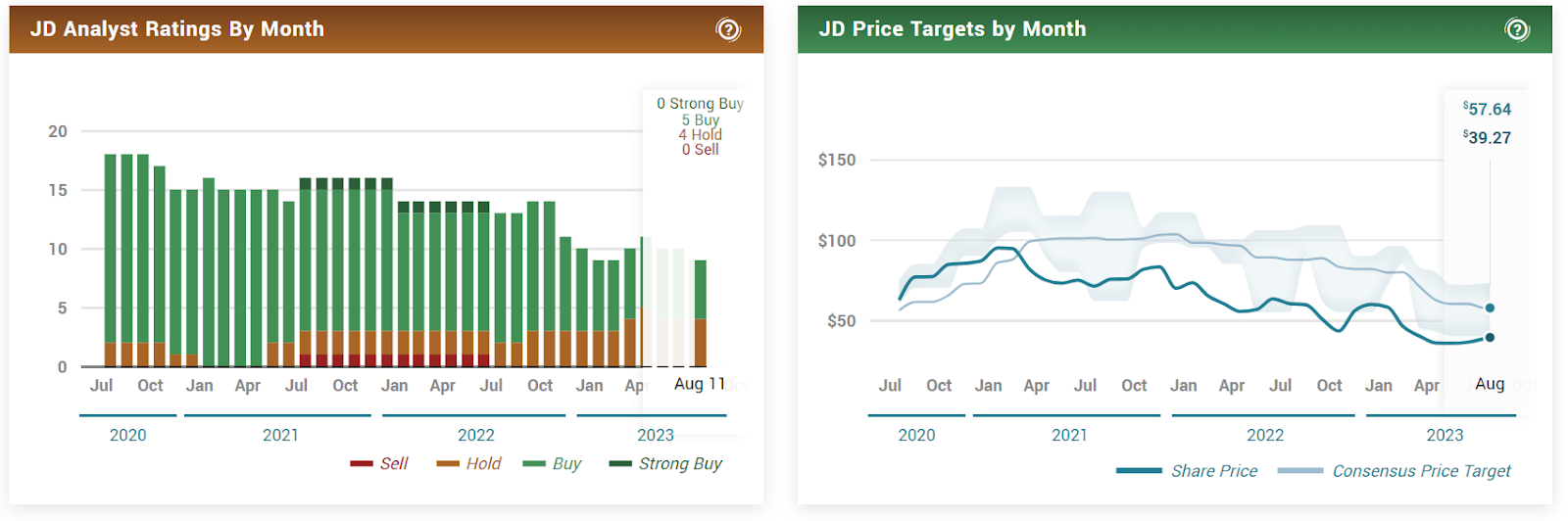This screenshot has width=1568, height=521.
Task: Click the share price endpoint dot
Action: click(1490, 338)
